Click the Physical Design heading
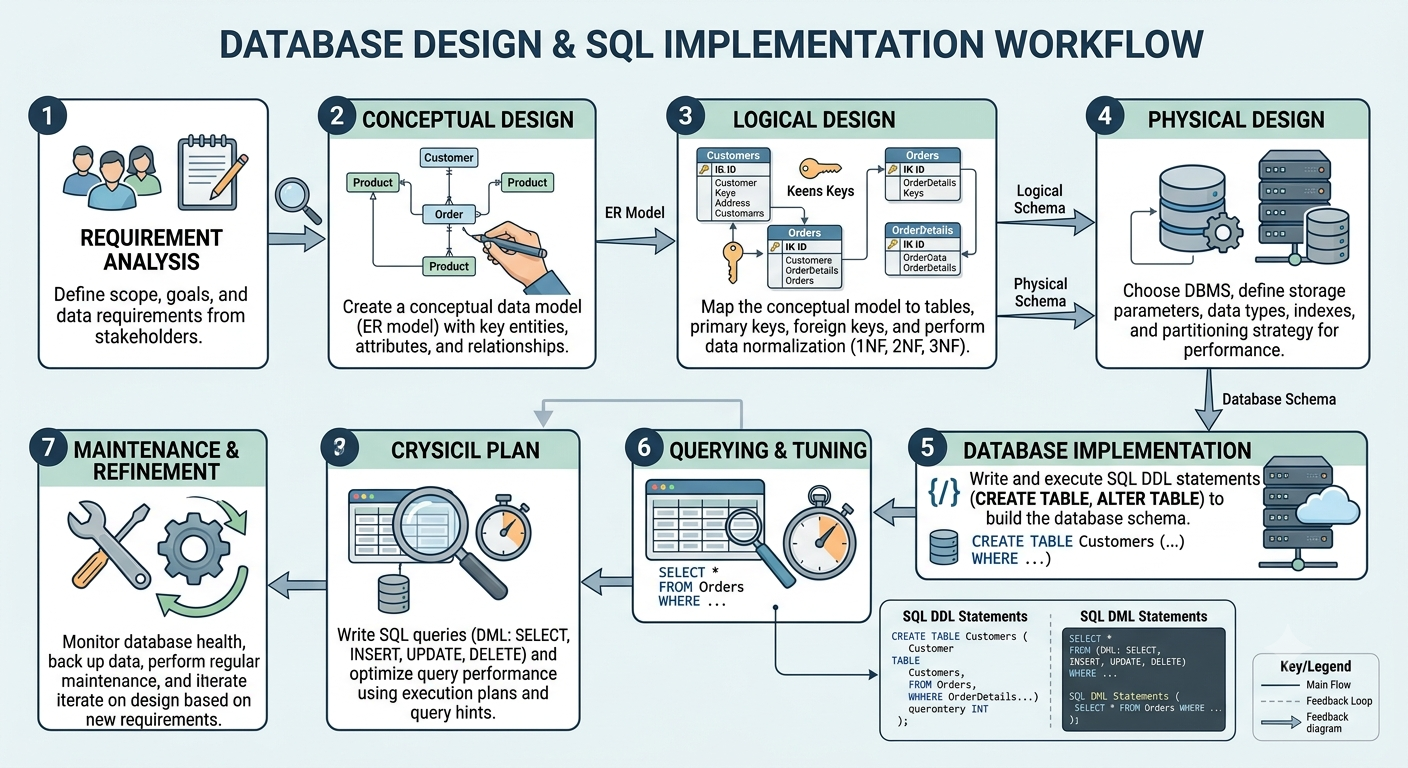 click(x=1236, y=120)
